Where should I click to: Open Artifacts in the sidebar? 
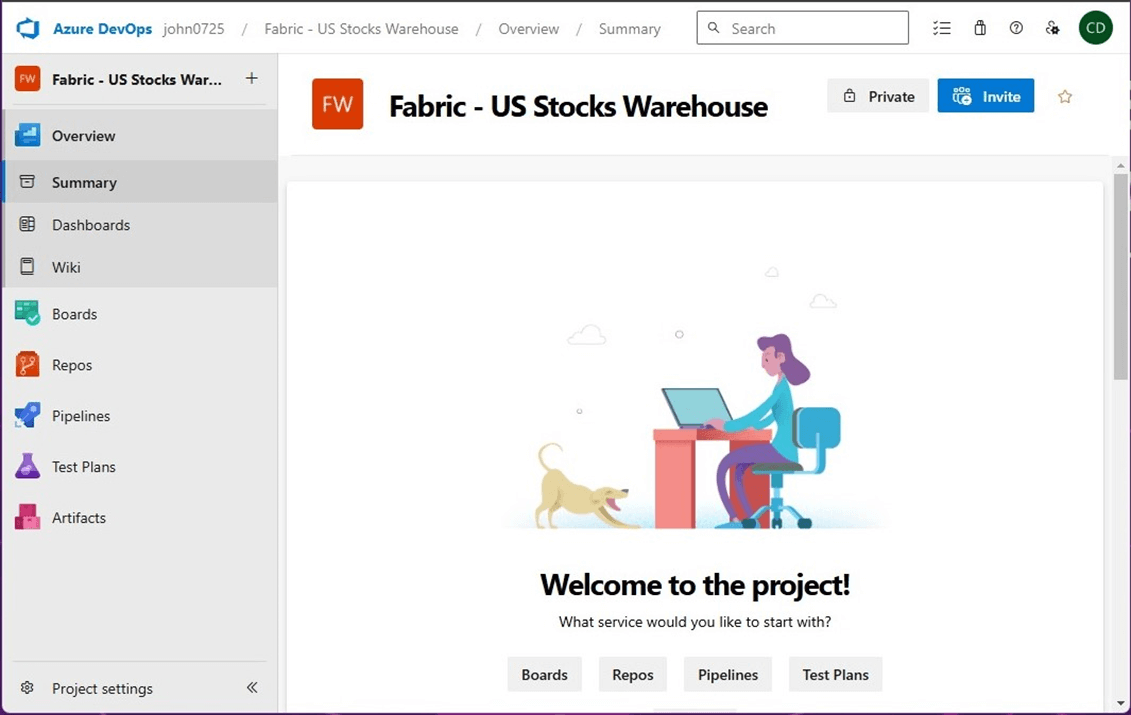click(79, 518)
